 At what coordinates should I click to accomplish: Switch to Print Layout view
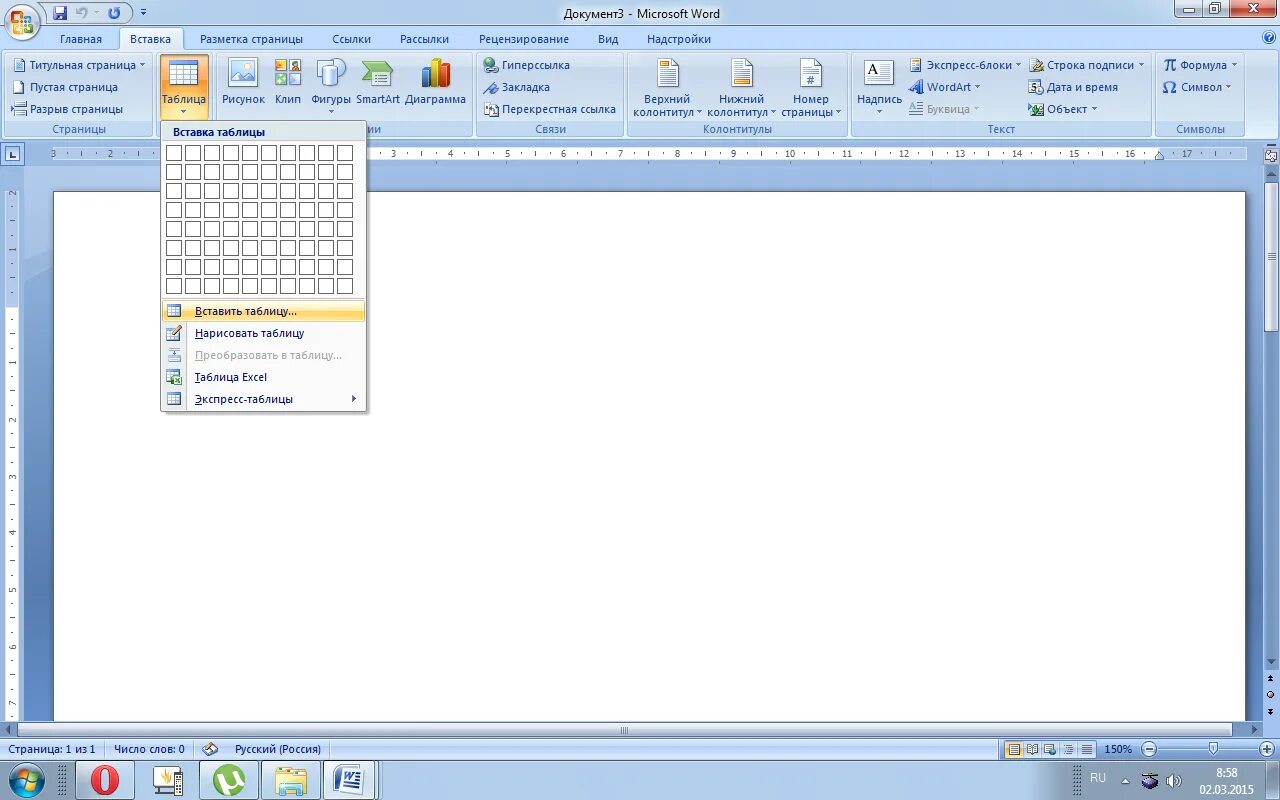pyautogui.click(x=1014, y=749)
